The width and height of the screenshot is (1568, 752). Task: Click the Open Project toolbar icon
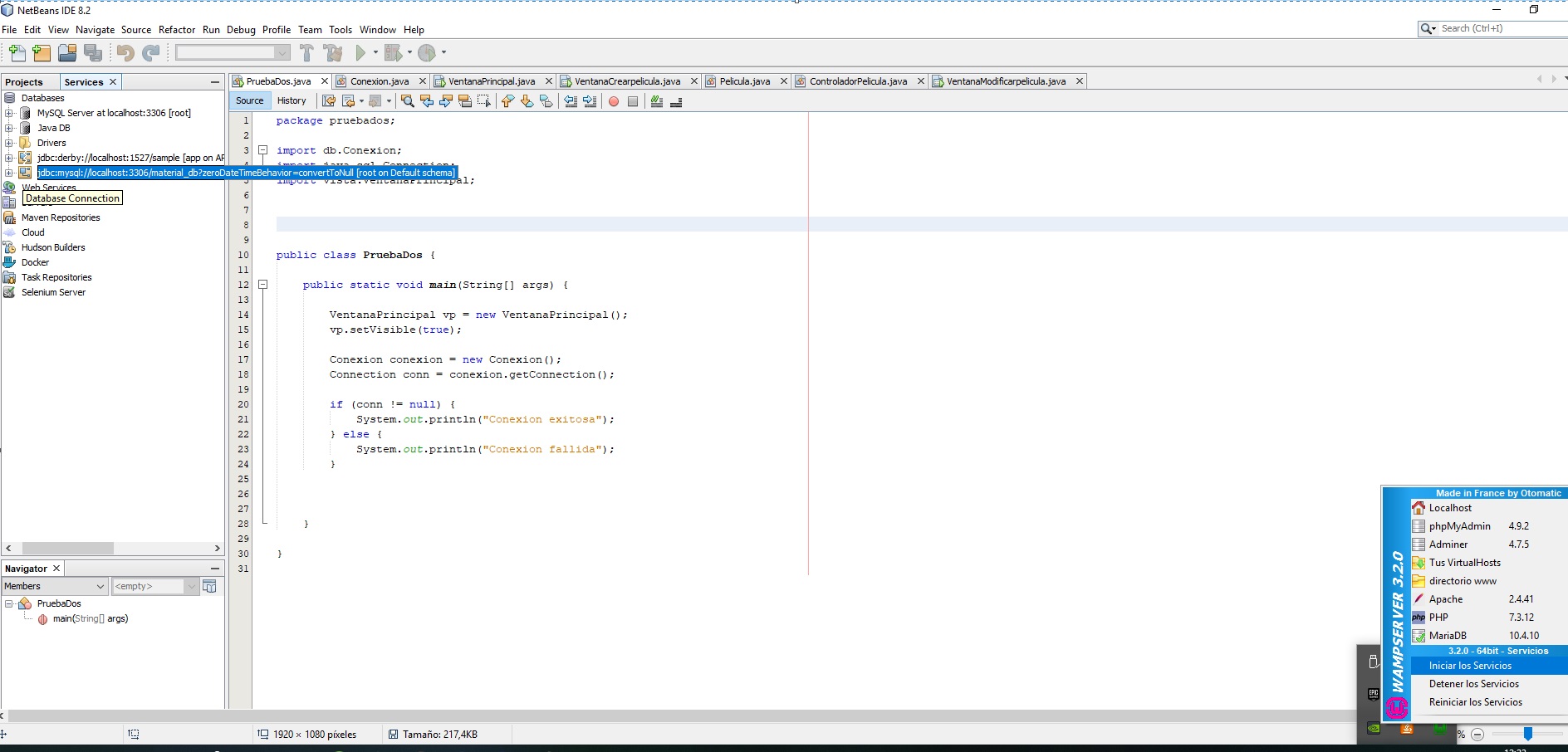point(67,53)
